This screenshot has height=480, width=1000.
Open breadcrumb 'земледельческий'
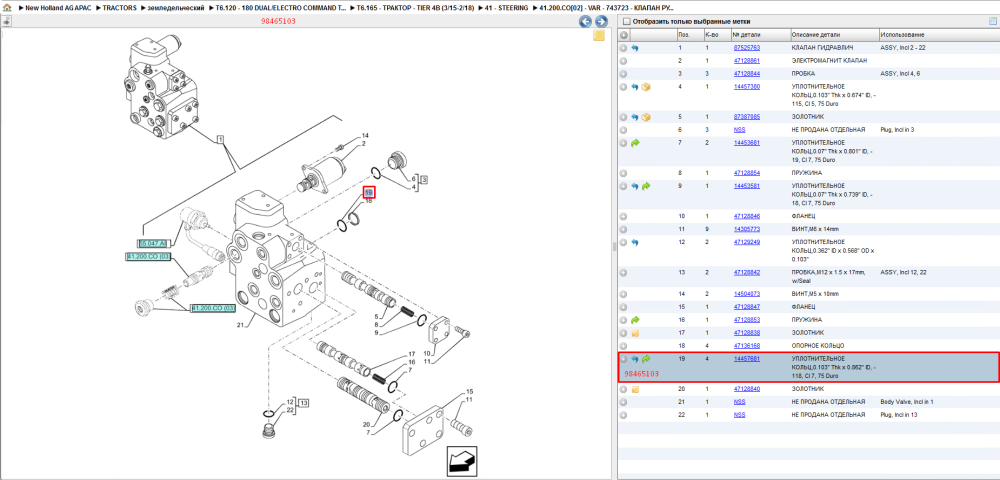click(x=177, y=8)
